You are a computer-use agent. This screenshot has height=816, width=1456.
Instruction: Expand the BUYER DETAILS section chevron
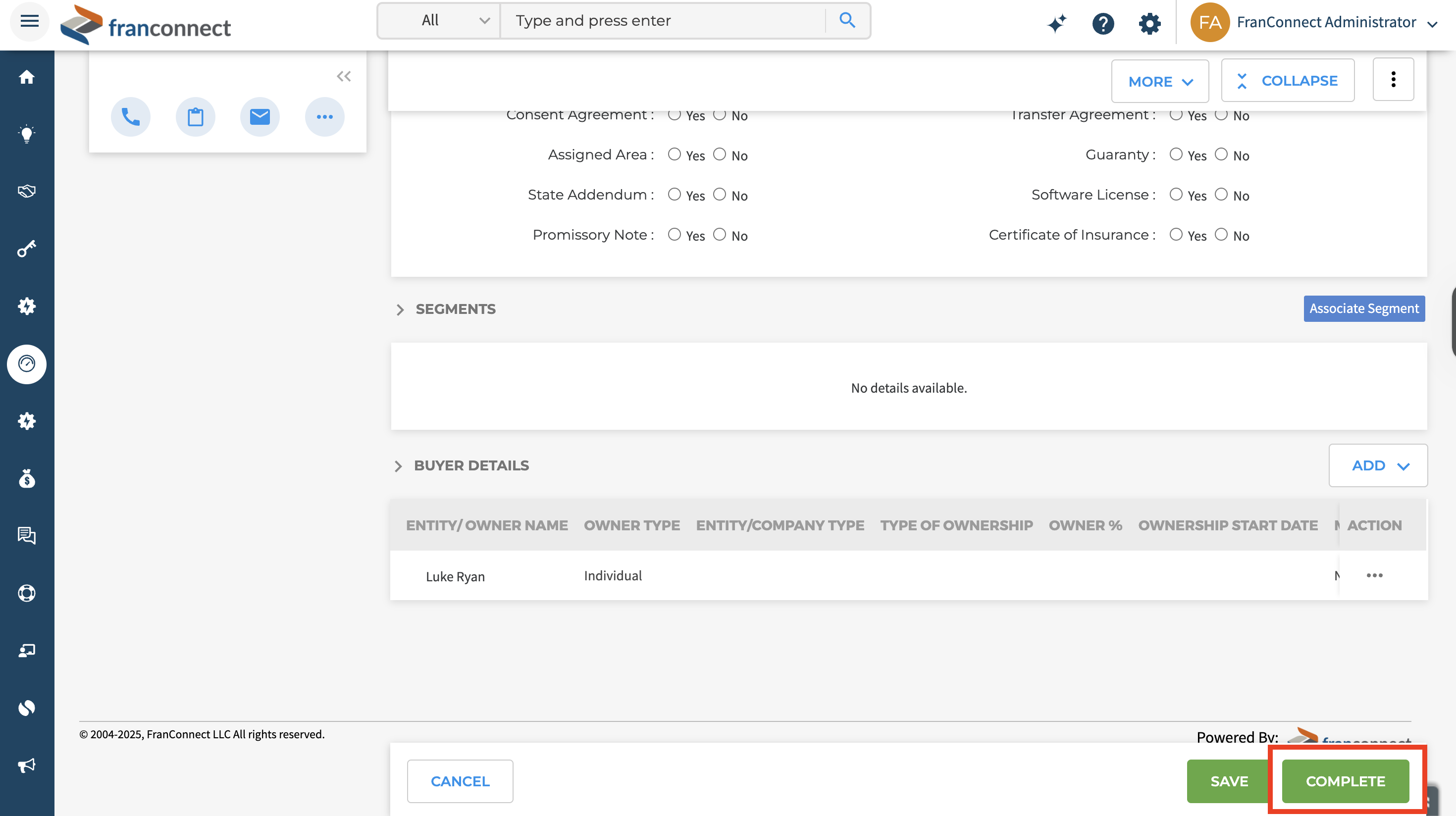(x=399, y=466)
